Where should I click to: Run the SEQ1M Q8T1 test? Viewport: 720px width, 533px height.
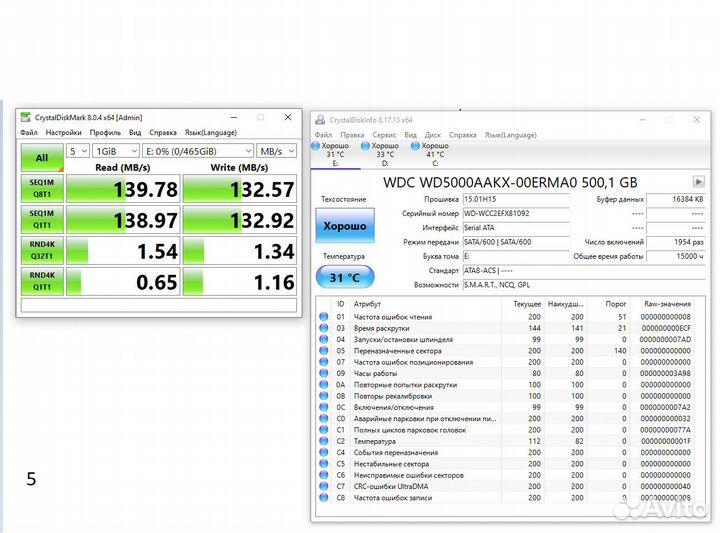(x=42, y=188)
